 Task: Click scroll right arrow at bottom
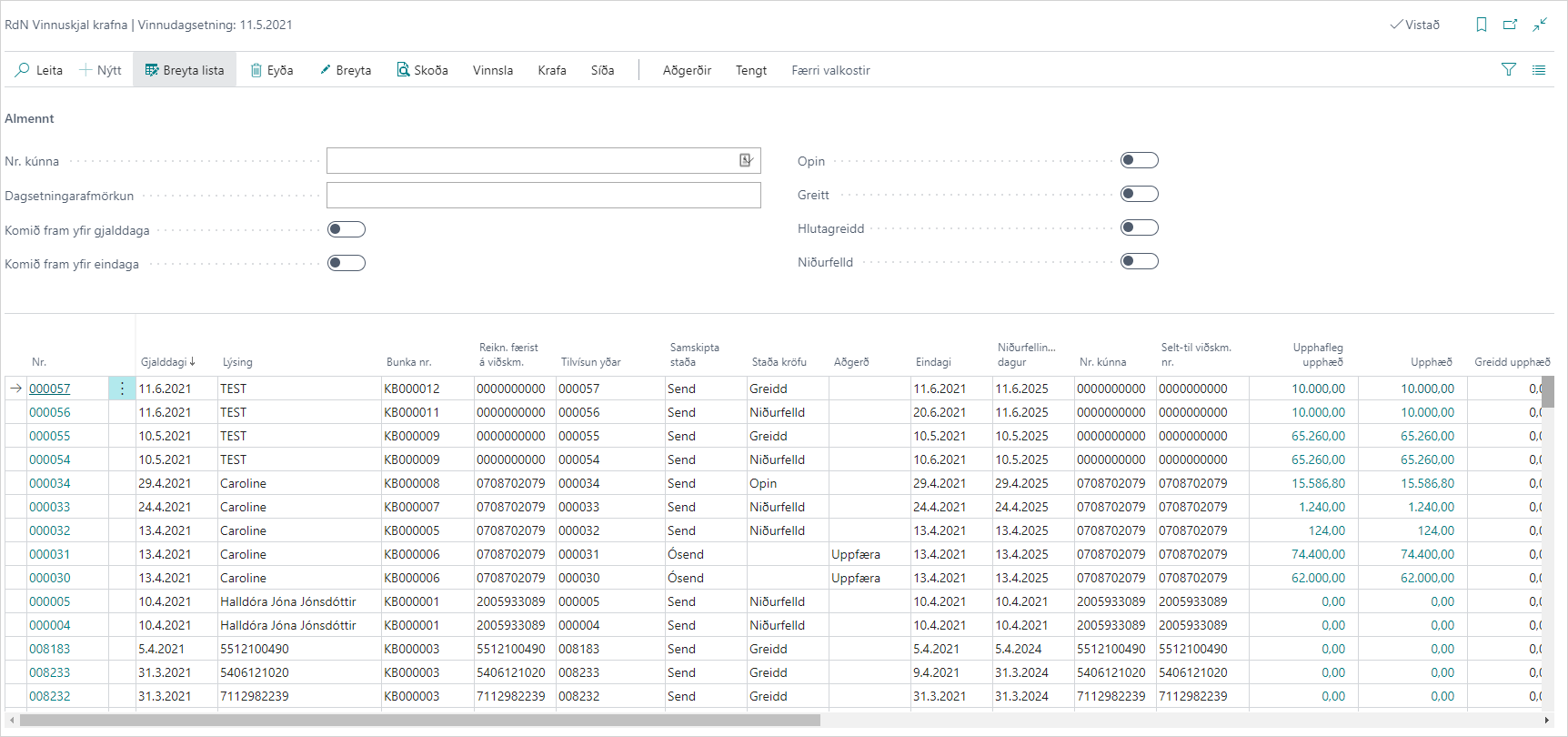click(x=1547, y=720)
